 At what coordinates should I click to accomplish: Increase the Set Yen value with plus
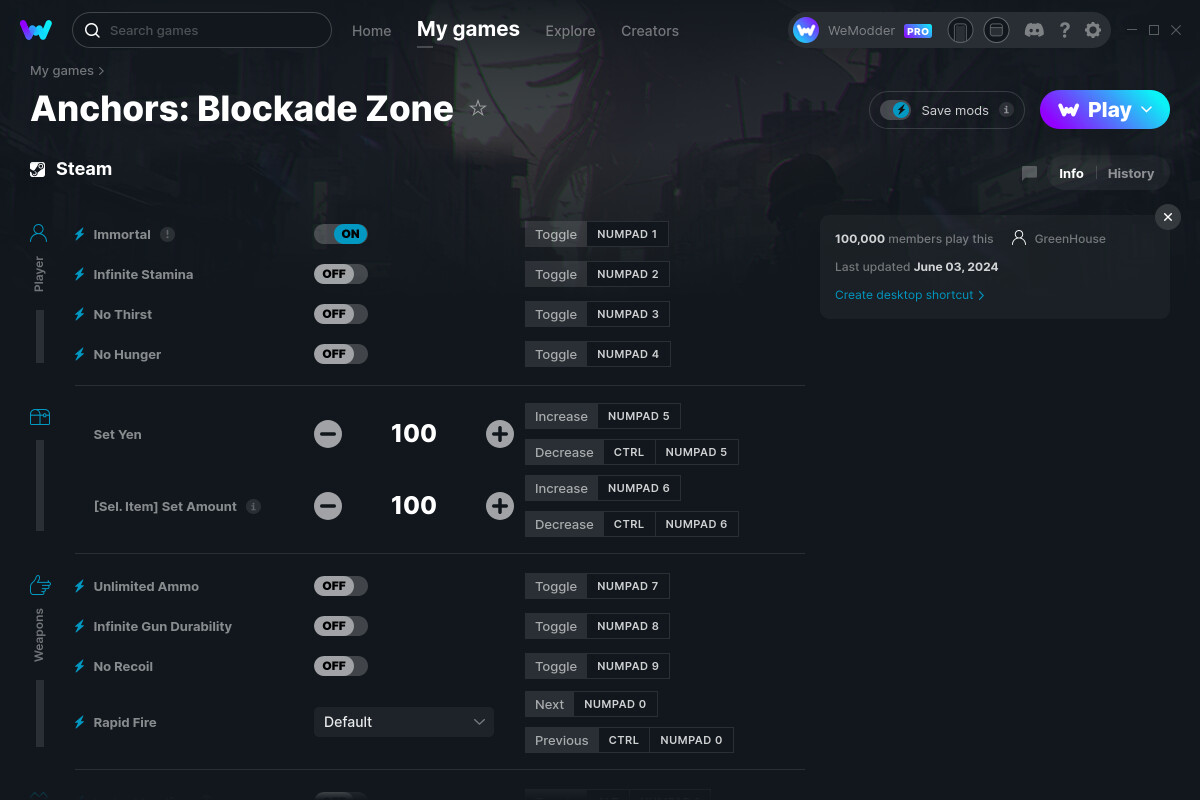pyautogui.click(x=499, y=434)
